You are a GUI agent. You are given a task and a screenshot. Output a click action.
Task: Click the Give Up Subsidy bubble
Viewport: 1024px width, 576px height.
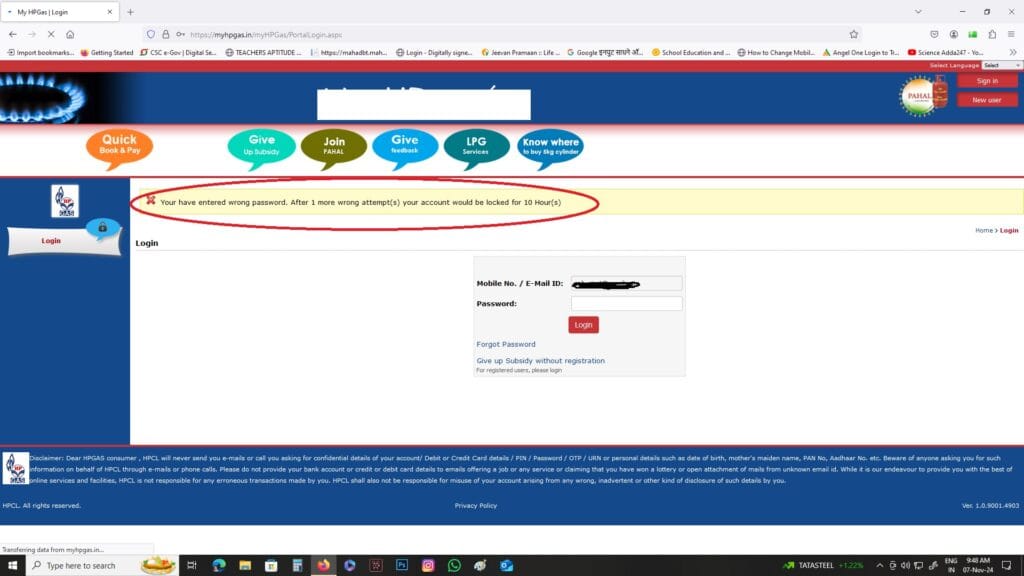[261, 148]
